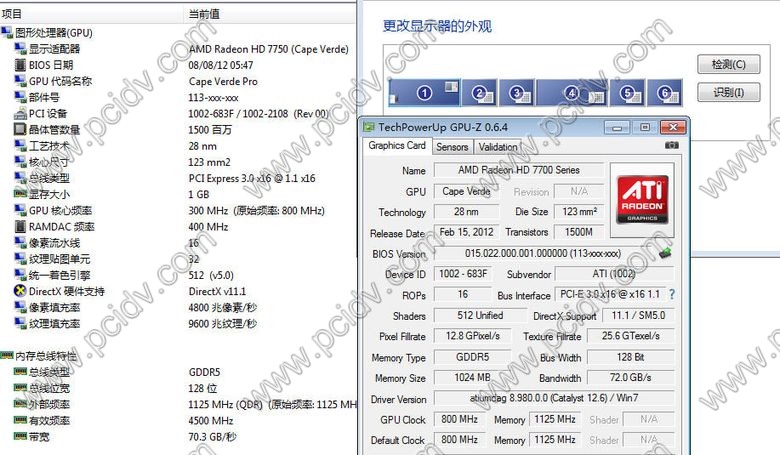Click the 总线类型 GPU row icon
Image resolution: width=780 pixels, height=455 pixels.
click(x=20, y=178)
